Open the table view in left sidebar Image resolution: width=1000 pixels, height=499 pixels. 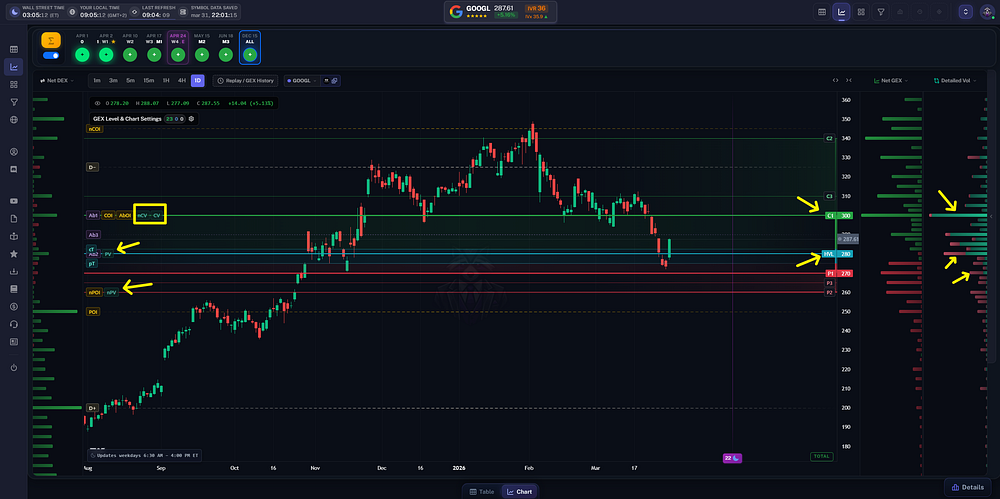[14, 49]
